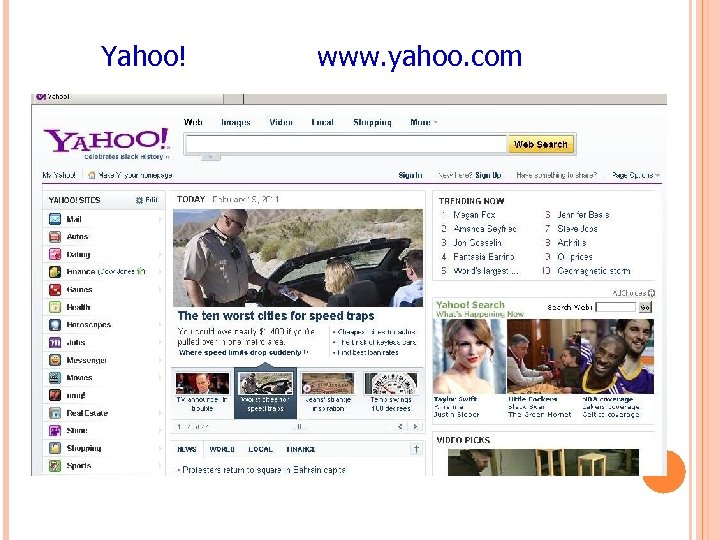The height and width of the screenshot is (540, 720).
Task: Open the Games sidebar icon
Action: [x=55, y=290]
